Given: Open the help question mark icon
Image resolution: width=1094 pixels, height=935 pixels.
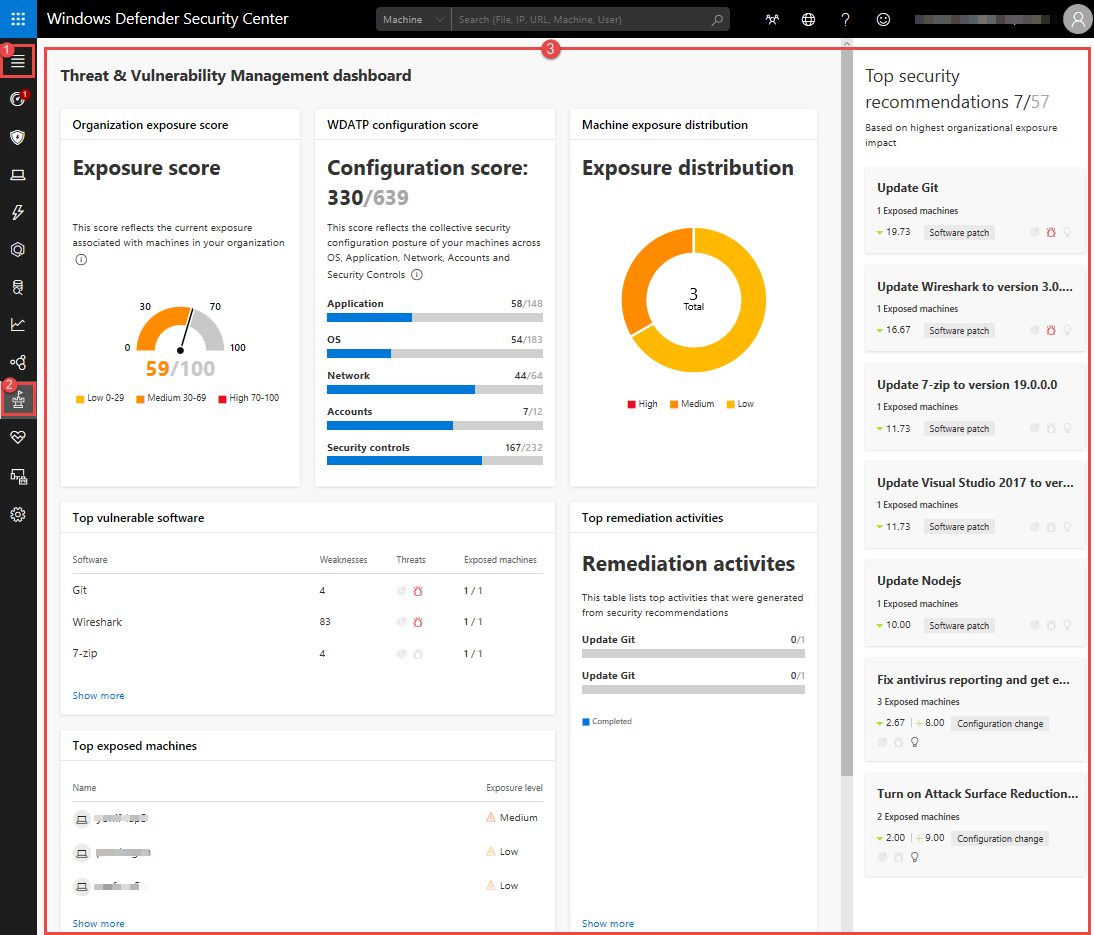Looking at the screenshot, I should click(x=845, y=20).
